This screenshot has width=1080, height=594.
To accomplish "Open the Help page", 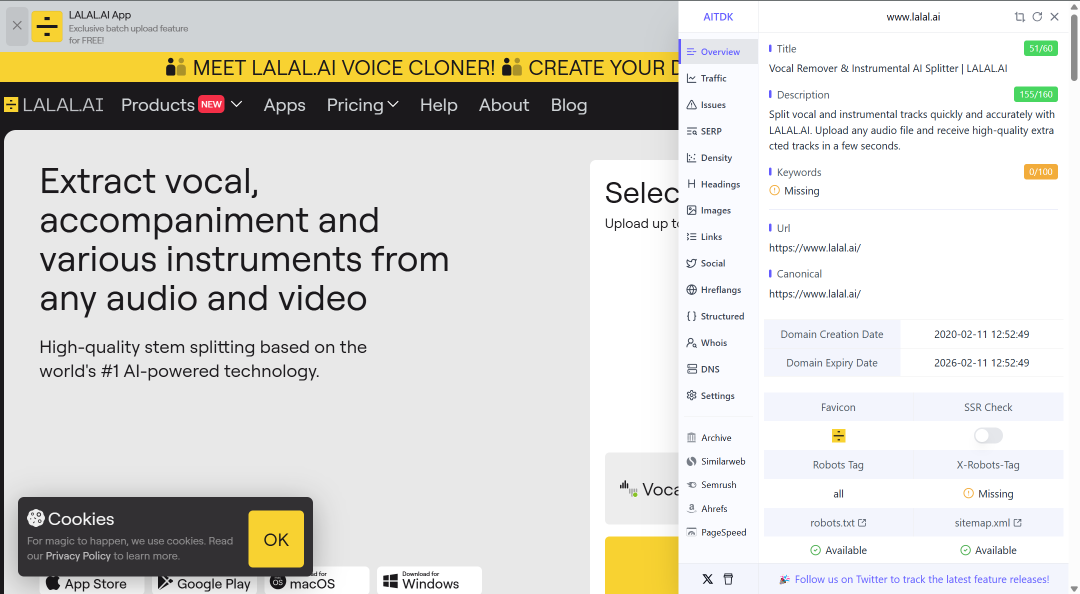I will click(439, 105).
